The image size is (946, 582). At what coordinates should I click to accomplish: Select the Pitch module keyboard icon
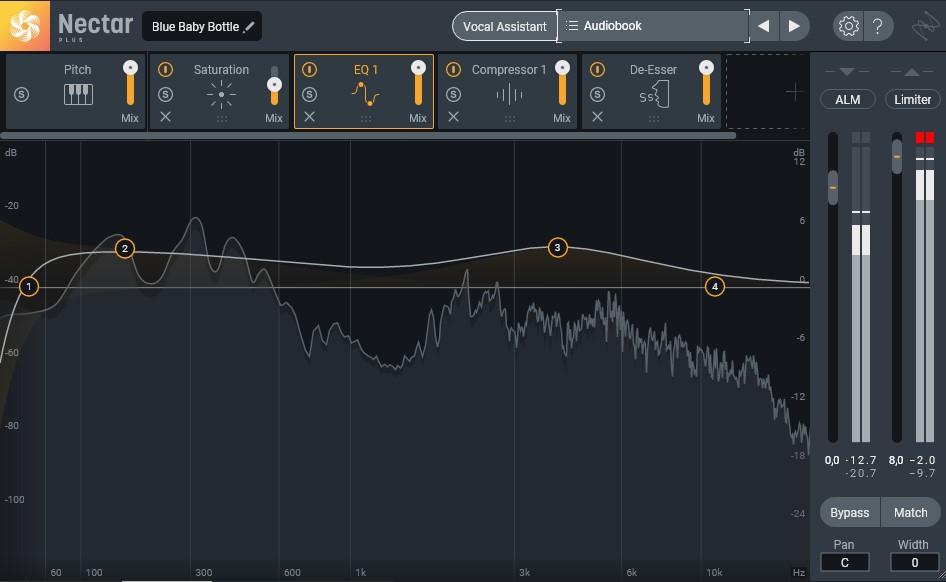(x=78, y=94)
